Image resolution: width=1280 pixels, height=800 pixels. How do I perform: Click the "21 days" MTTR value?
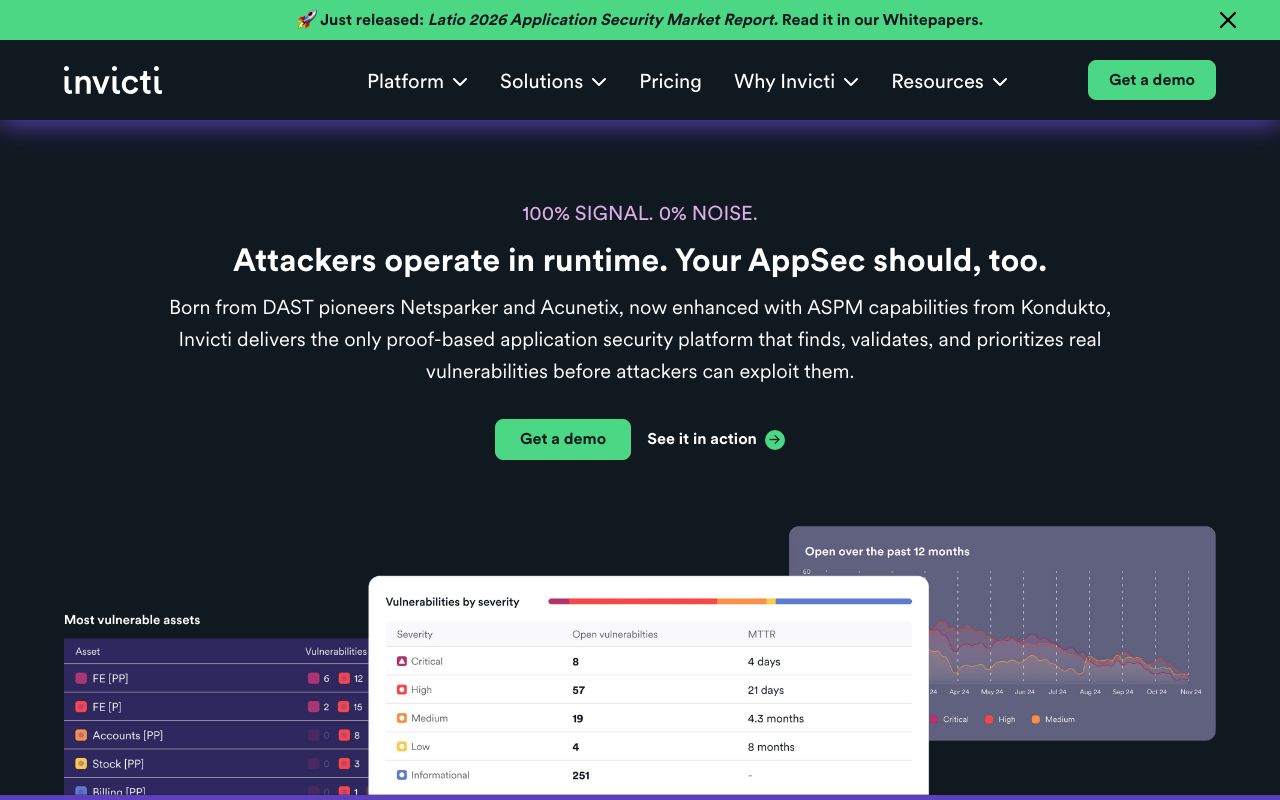click(766, 690)
